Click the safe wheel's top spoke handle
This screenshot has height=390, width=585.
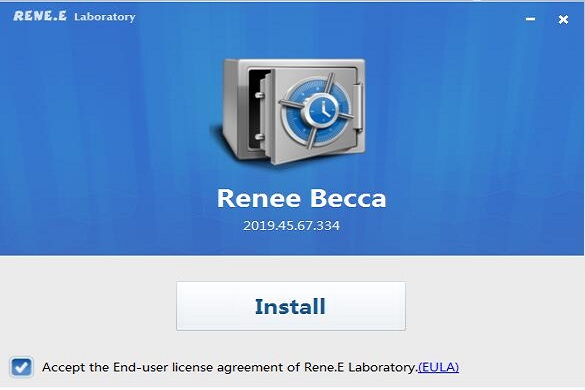point(328,84)
